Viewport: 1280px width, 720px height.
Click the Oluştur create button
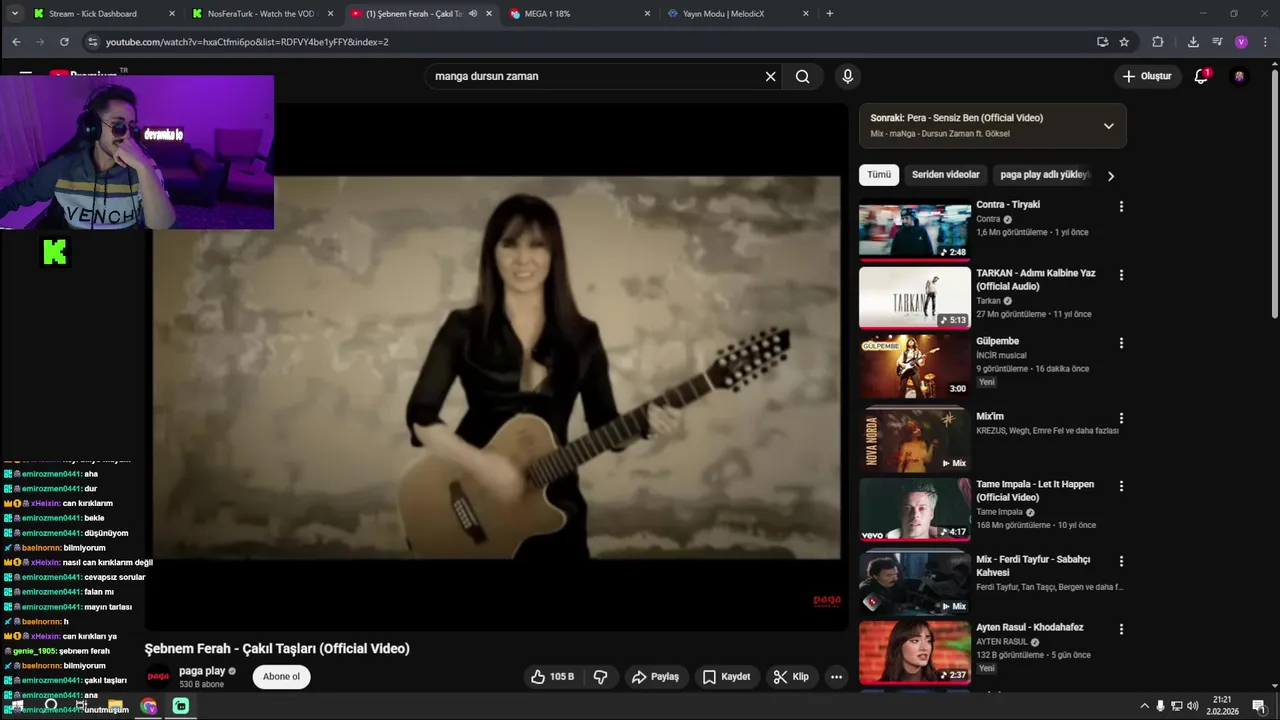(x=1146, y=76)
